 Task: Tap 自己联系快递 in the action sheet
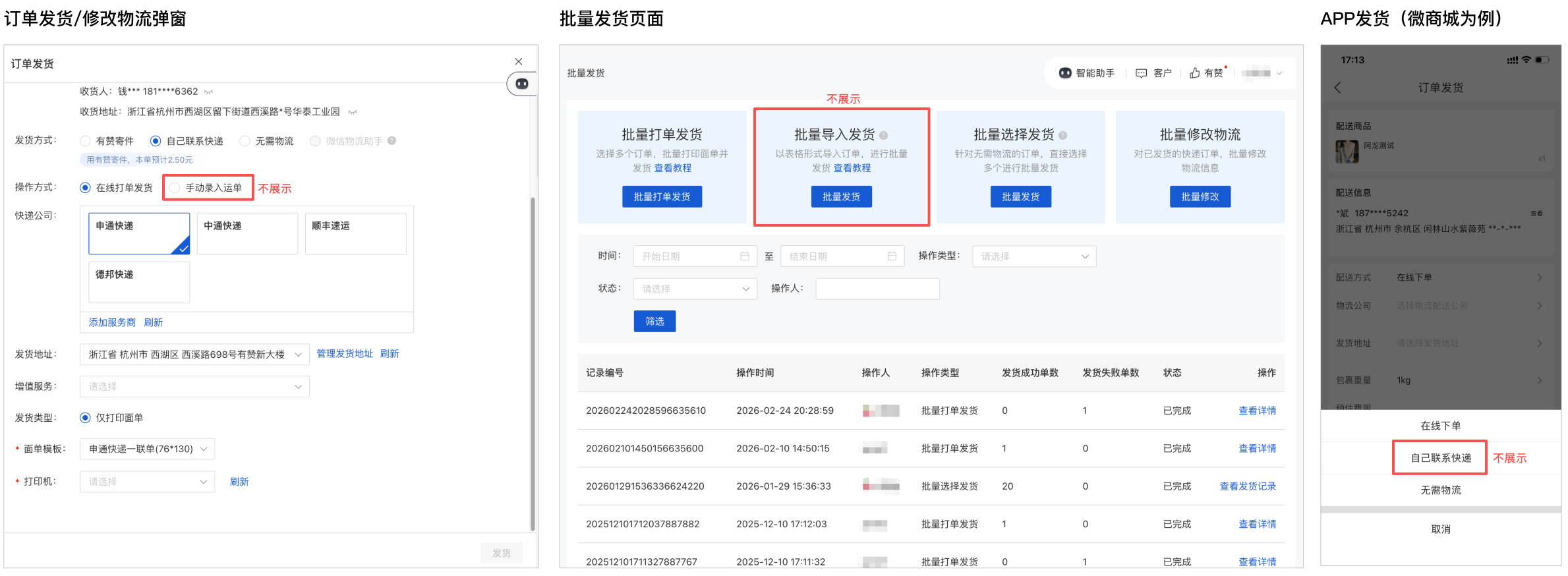coord(1440,458)
